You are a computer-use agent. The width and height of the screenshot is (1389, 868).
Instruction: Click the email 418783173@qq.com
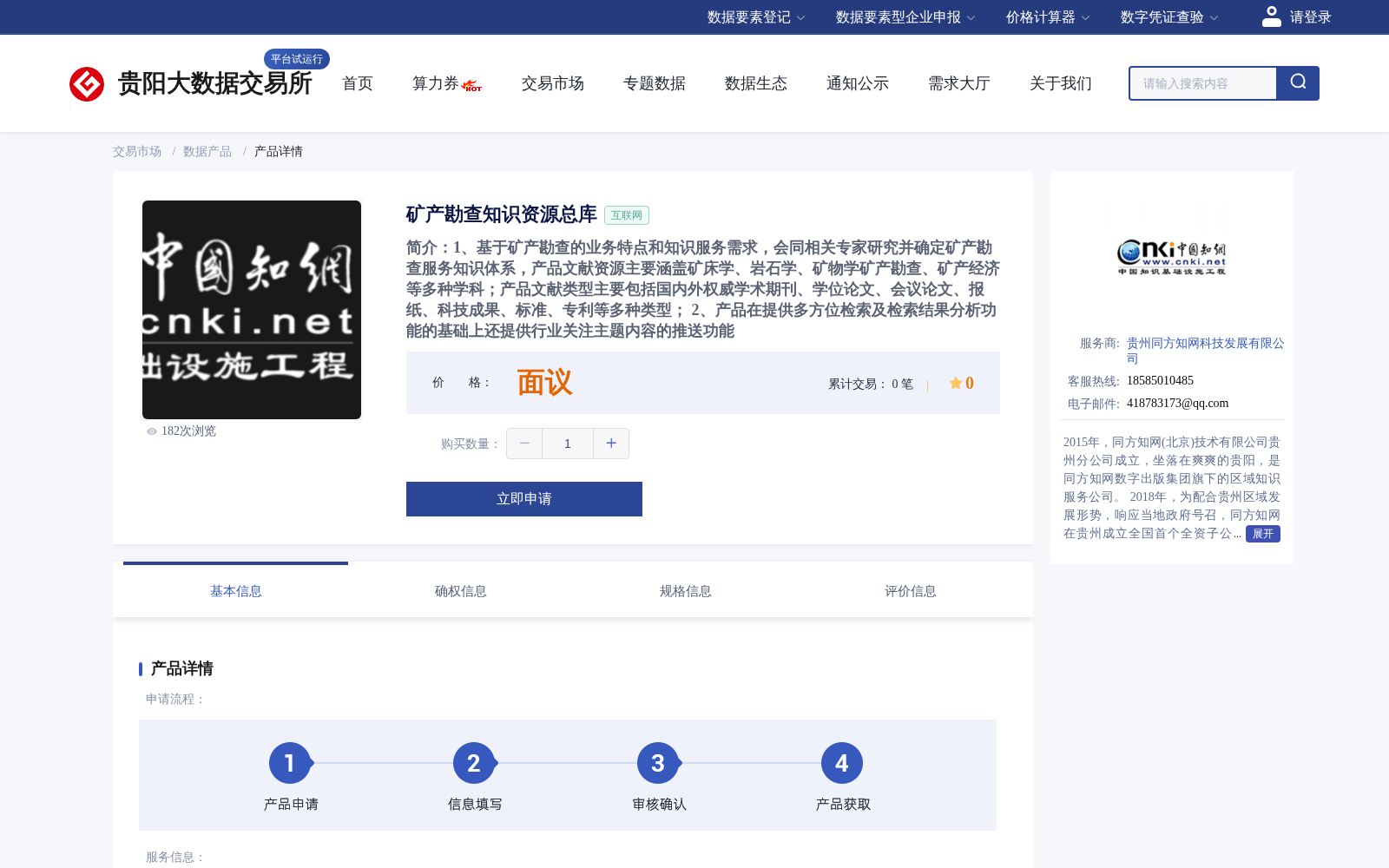point(1178,403)
